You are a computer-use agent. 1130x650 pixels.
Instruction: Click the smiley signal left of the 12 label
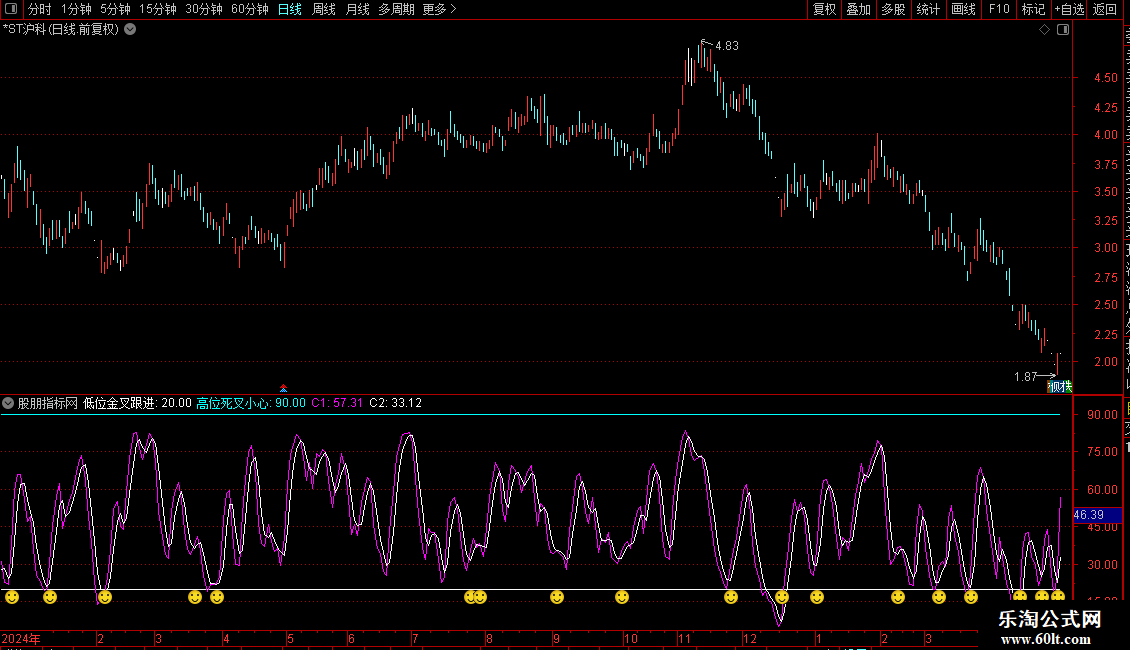731,597
